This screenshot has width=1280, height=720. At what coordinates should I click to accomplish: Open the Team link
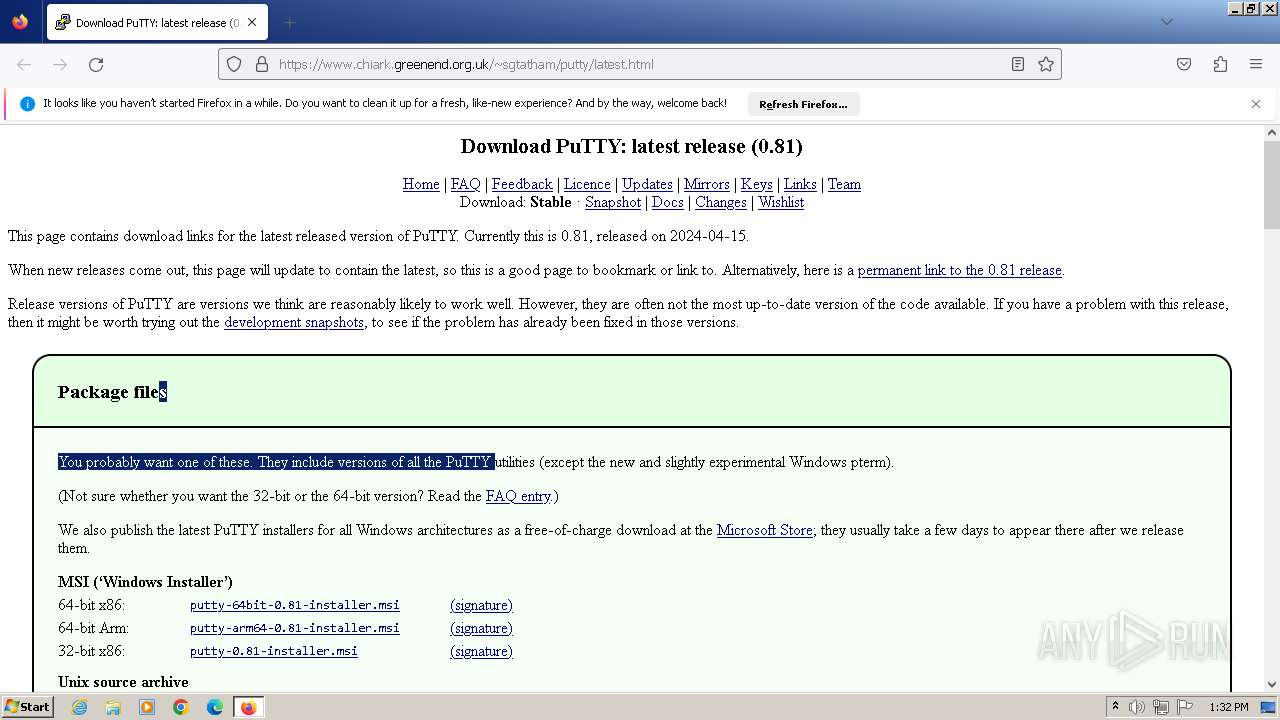pos(844,184)
